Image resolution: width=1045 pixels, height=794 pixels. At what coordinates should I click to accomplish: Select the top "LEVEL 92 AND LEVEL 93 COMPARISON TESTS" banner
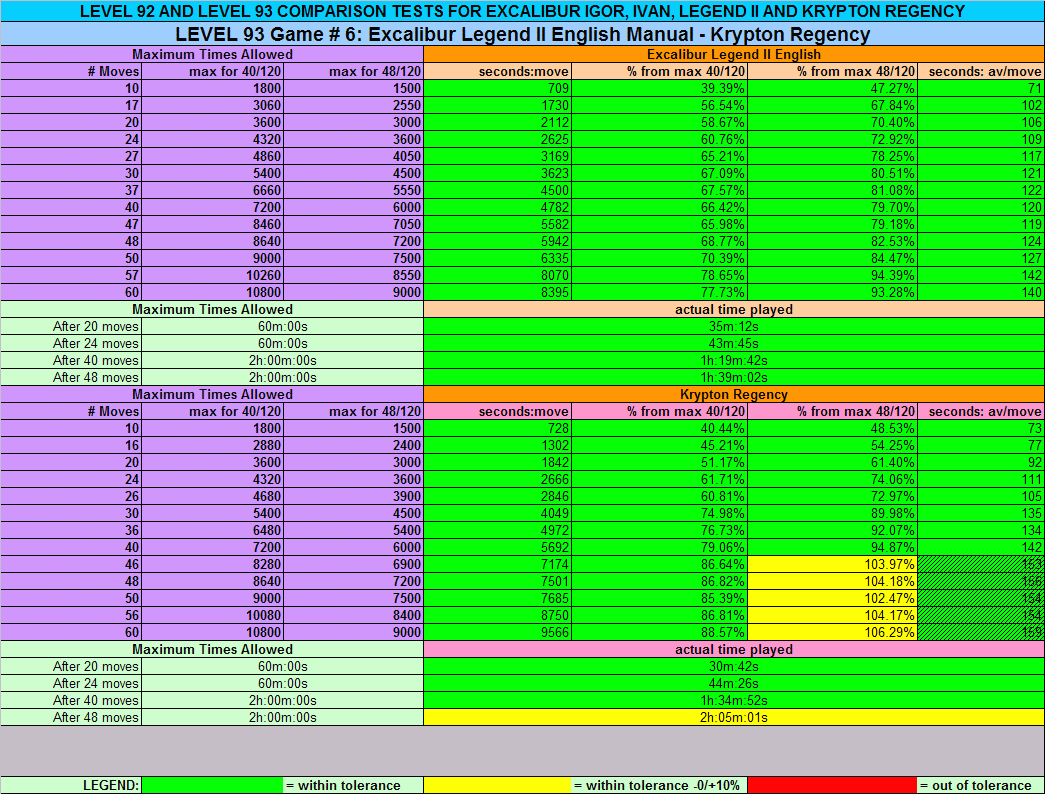coord(522,11)
